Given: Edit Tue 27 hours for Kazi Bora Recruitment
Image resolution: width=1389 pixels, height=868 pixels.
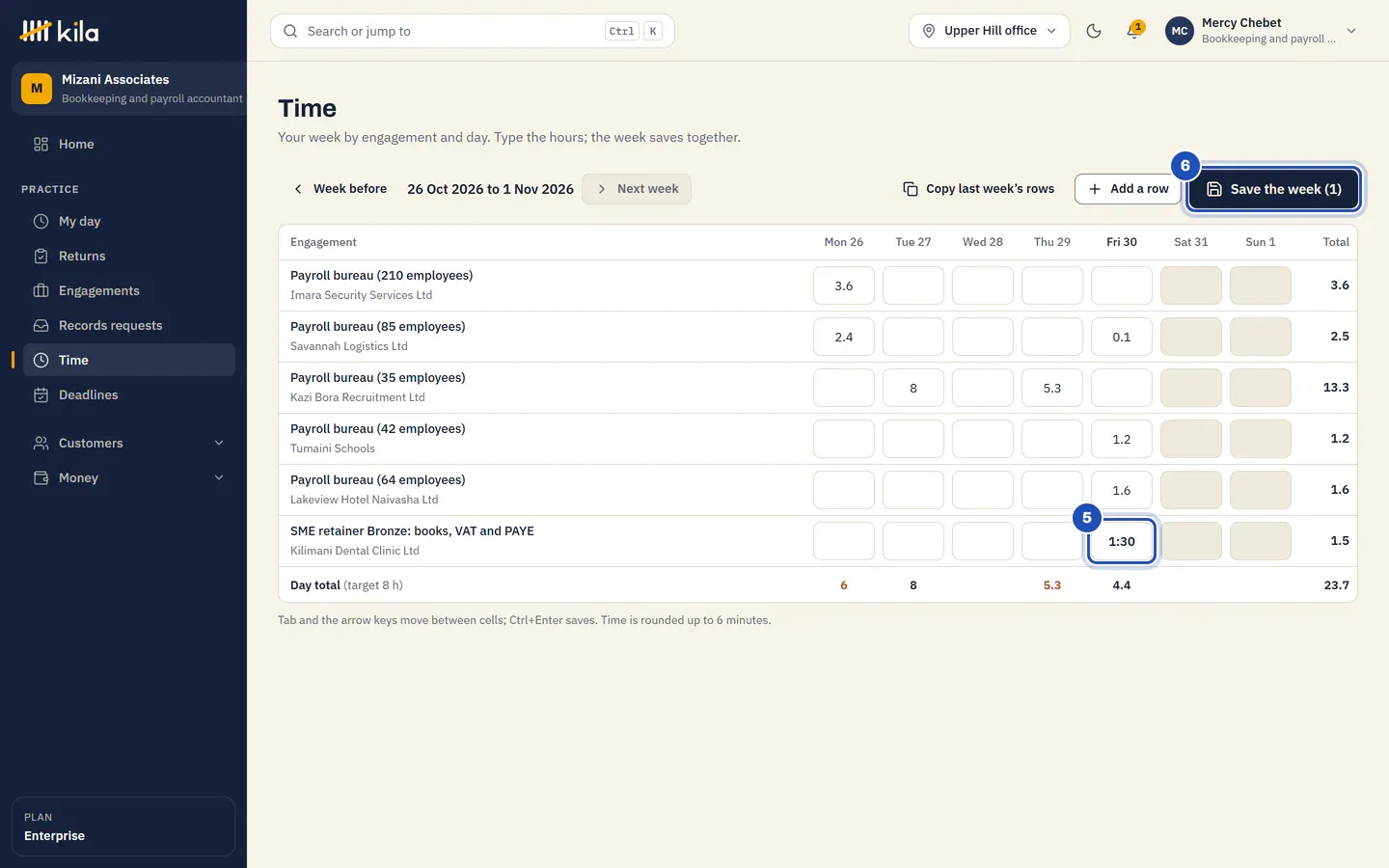Looking at the screenshot, I should (913, 388).
